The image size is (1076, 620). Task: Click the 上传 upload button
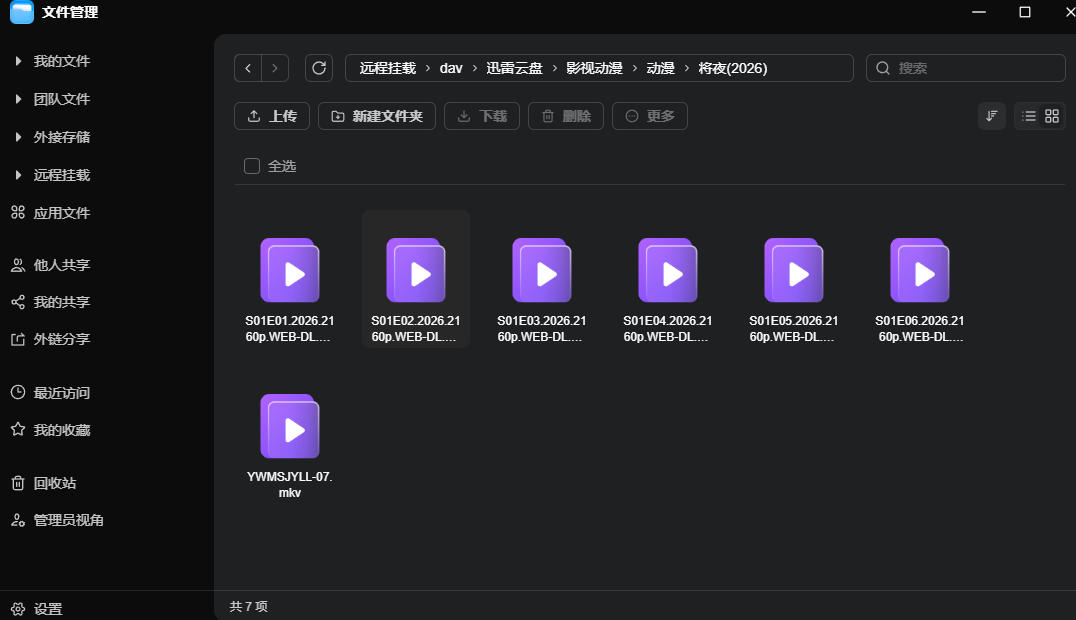click(x=272, y=116)
